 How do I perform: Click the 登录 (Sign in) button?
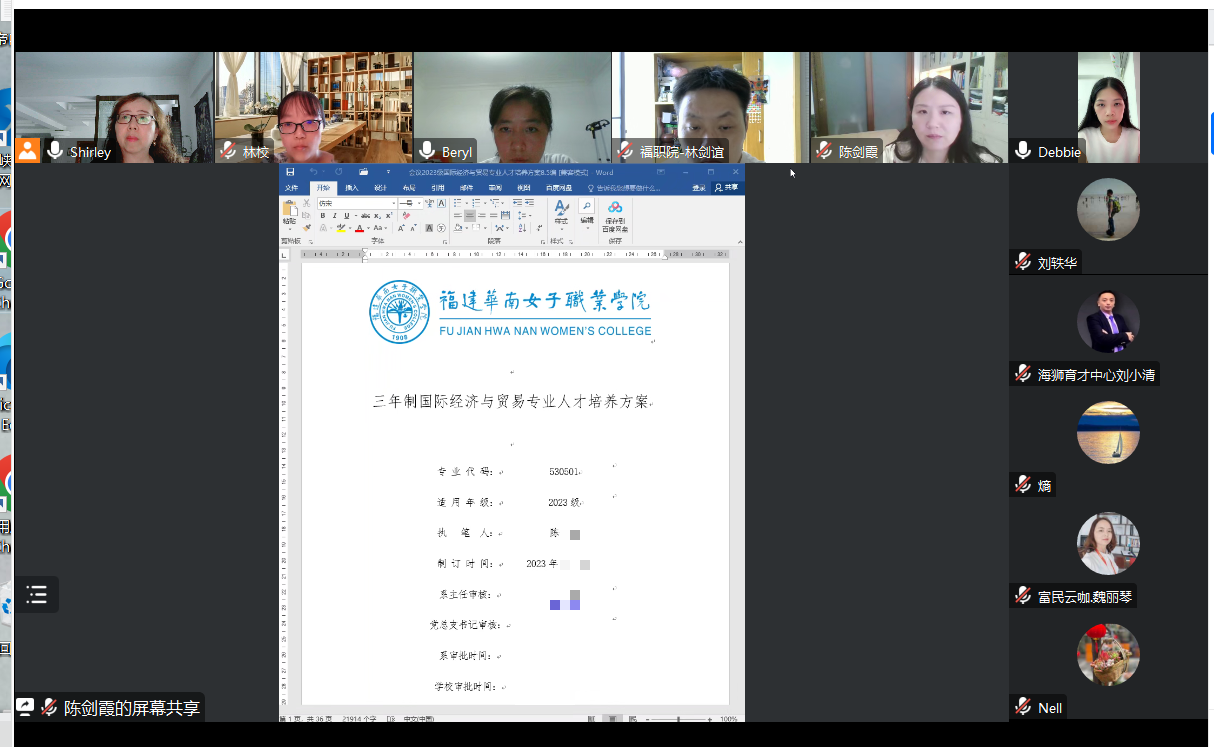(699, 187)
